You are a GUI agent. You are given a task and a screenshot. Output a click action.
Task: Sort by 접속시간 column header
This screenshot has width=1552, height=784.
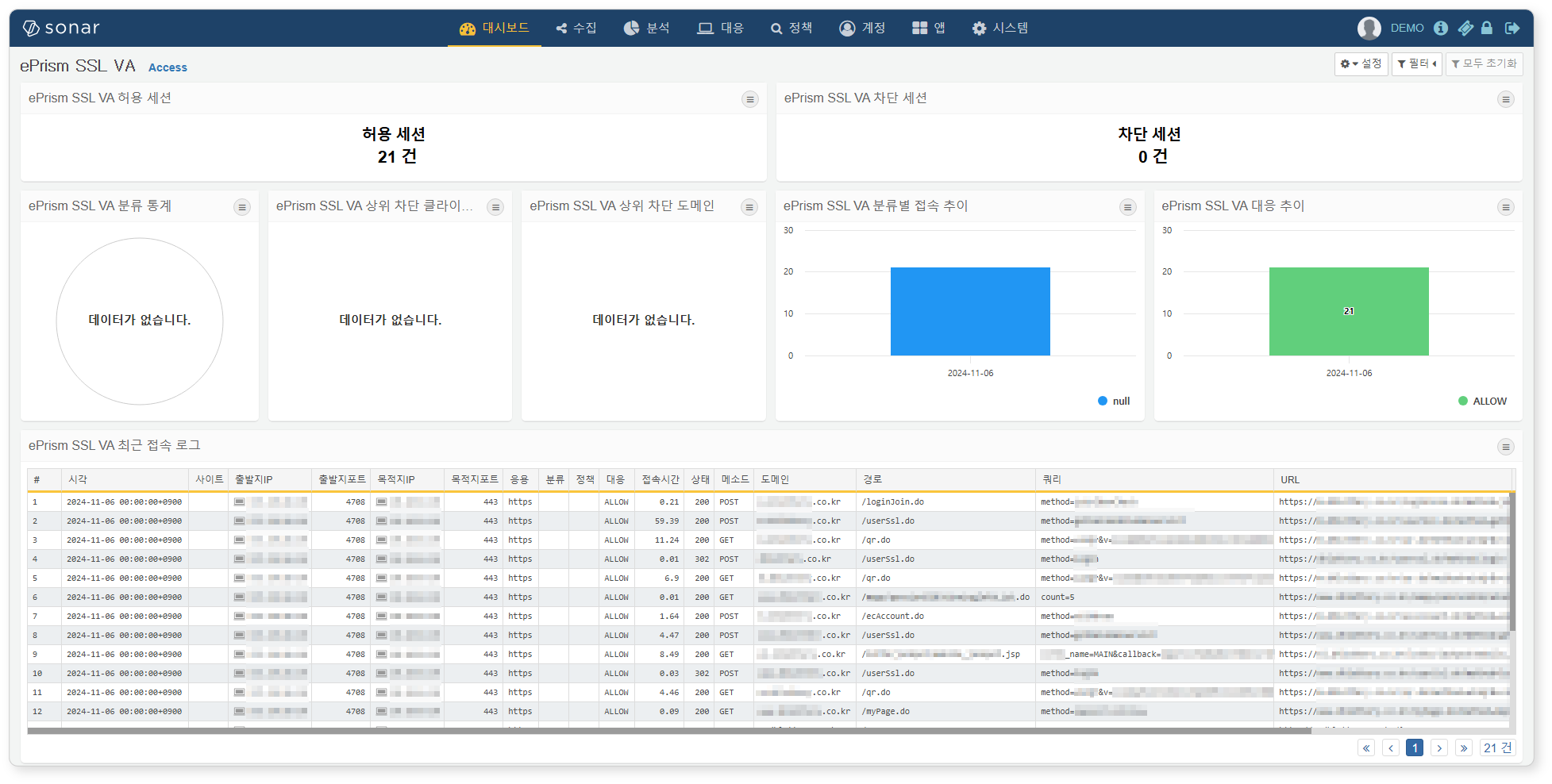click(660, 479)
